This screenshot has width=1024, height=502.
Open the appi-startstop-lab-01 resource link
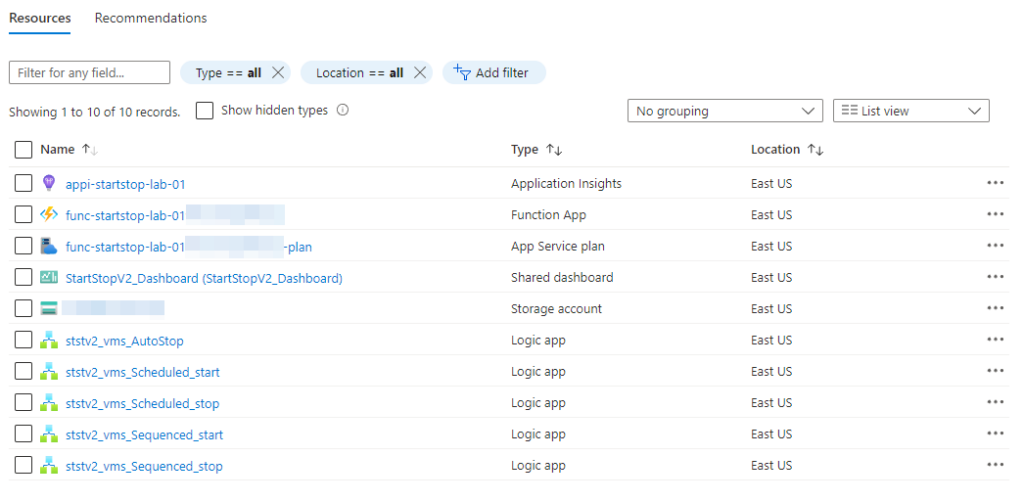(x=125, y=184)
